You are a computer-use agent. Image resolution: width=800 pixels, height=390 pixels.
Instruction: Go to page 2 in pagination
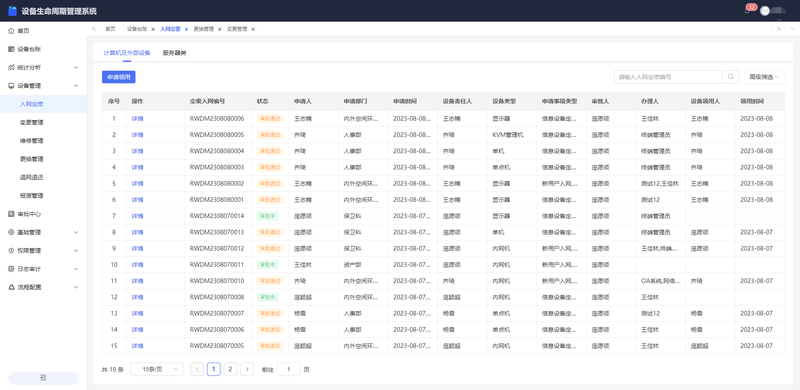pos(230,369)
